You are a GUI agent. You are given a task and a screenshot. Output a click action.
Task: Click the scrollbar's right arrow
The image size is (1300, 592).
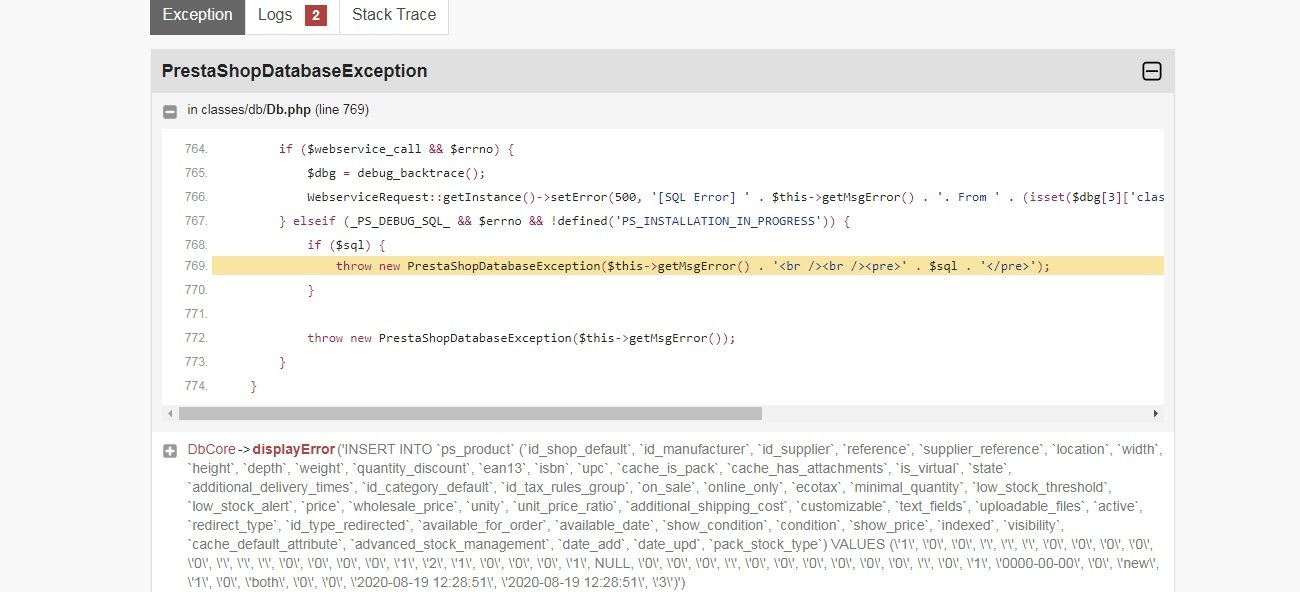click(x=1156, y=413)
